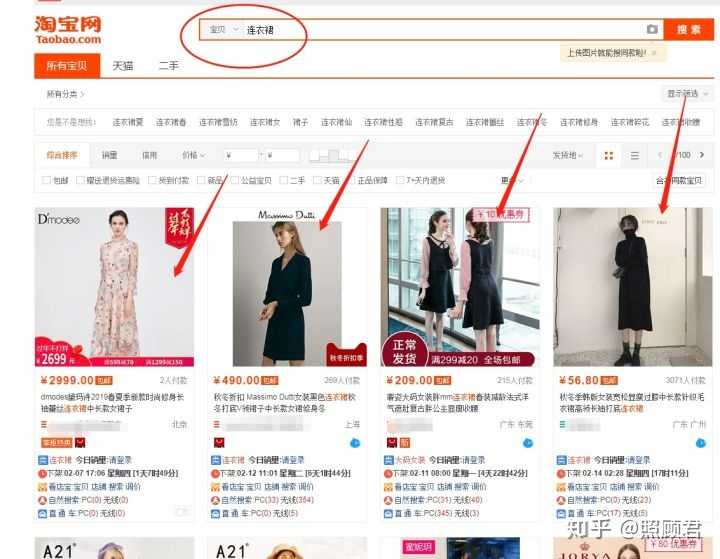The image size is (720, 559).
Task: Click red Tmall badge on ¥490.00 item
Action: coord(219,443)
